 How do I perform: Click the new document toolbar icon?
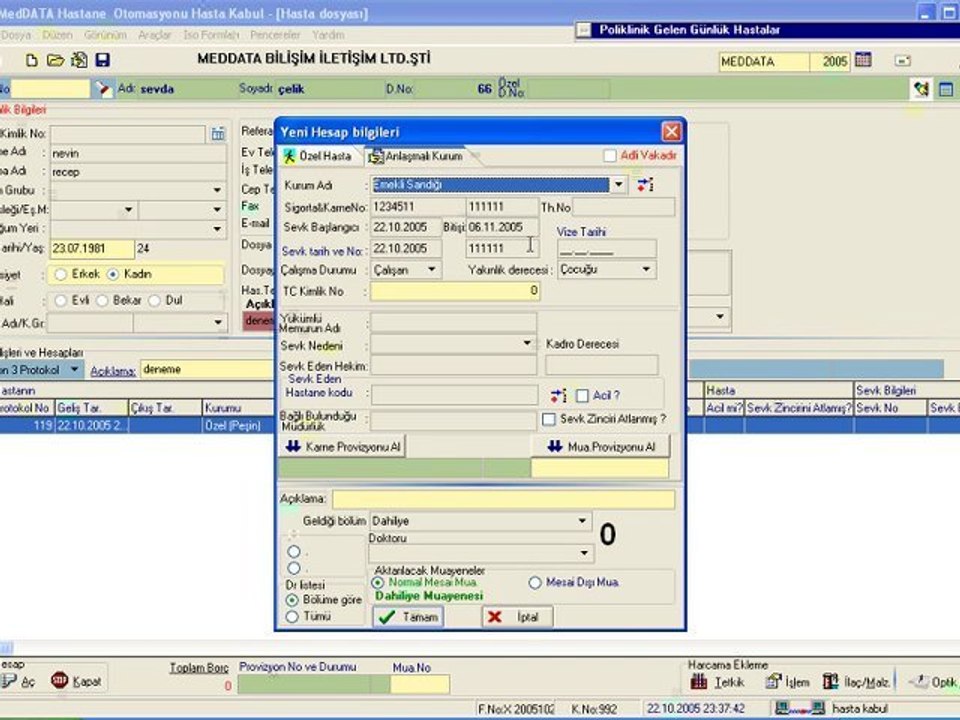31,60
